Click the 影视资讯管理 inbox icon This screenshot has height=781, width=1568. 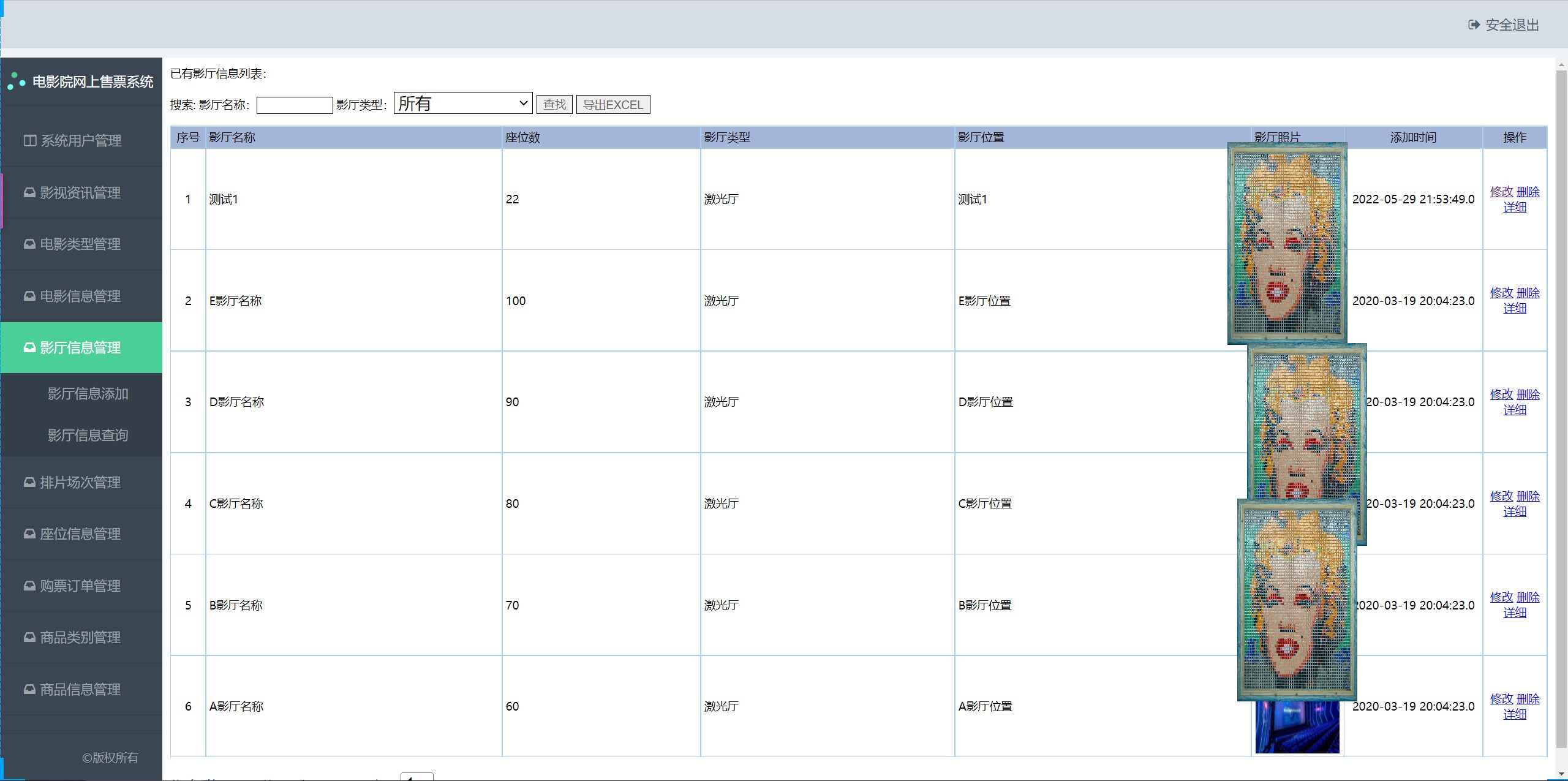click(x=29, y=193)
